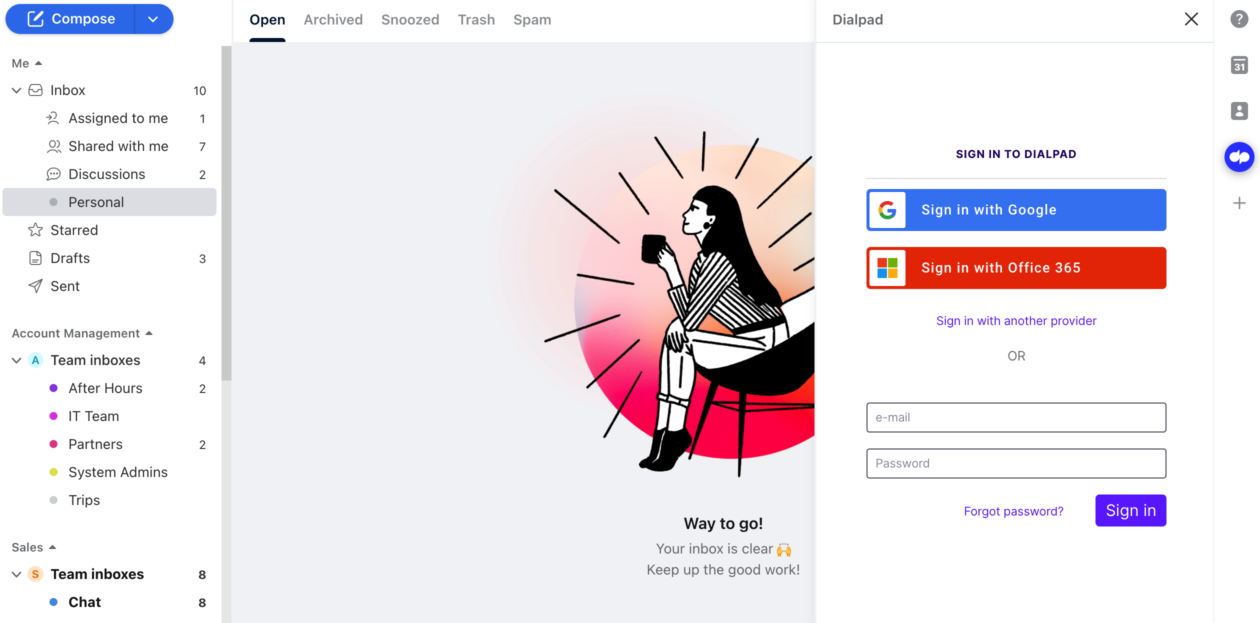Select the Dialpad integration icon

pyautogui.click(x=1239, y=157)
